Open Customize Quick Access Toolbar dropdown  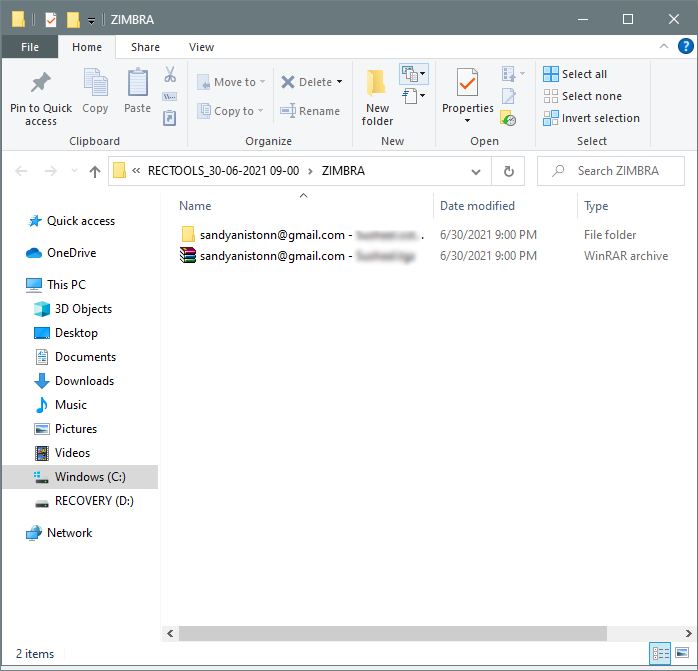click(91, 20)
